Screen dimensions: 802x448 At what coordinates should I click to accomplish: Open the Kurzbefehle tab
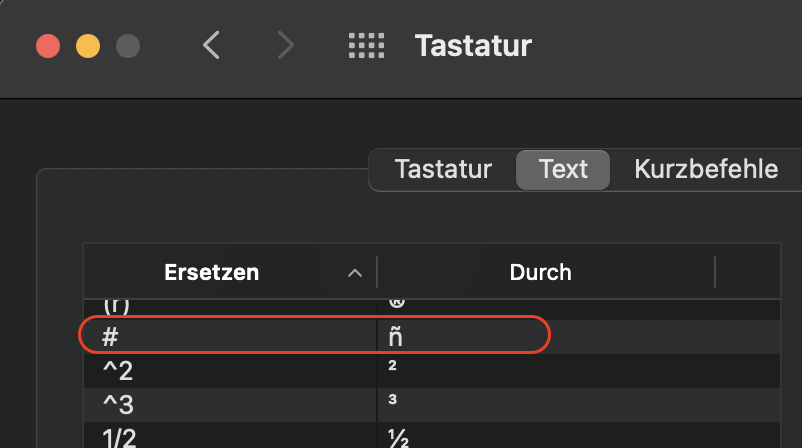click(x=706, y=169)
